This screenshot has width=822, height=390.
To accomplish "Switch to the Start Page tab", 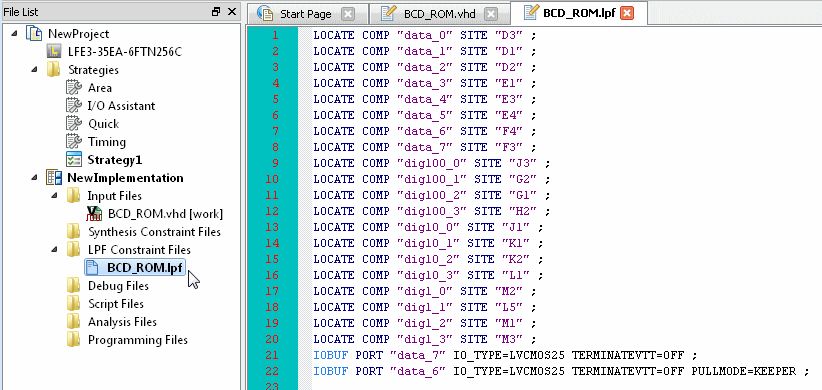I will tap(306, 14).
